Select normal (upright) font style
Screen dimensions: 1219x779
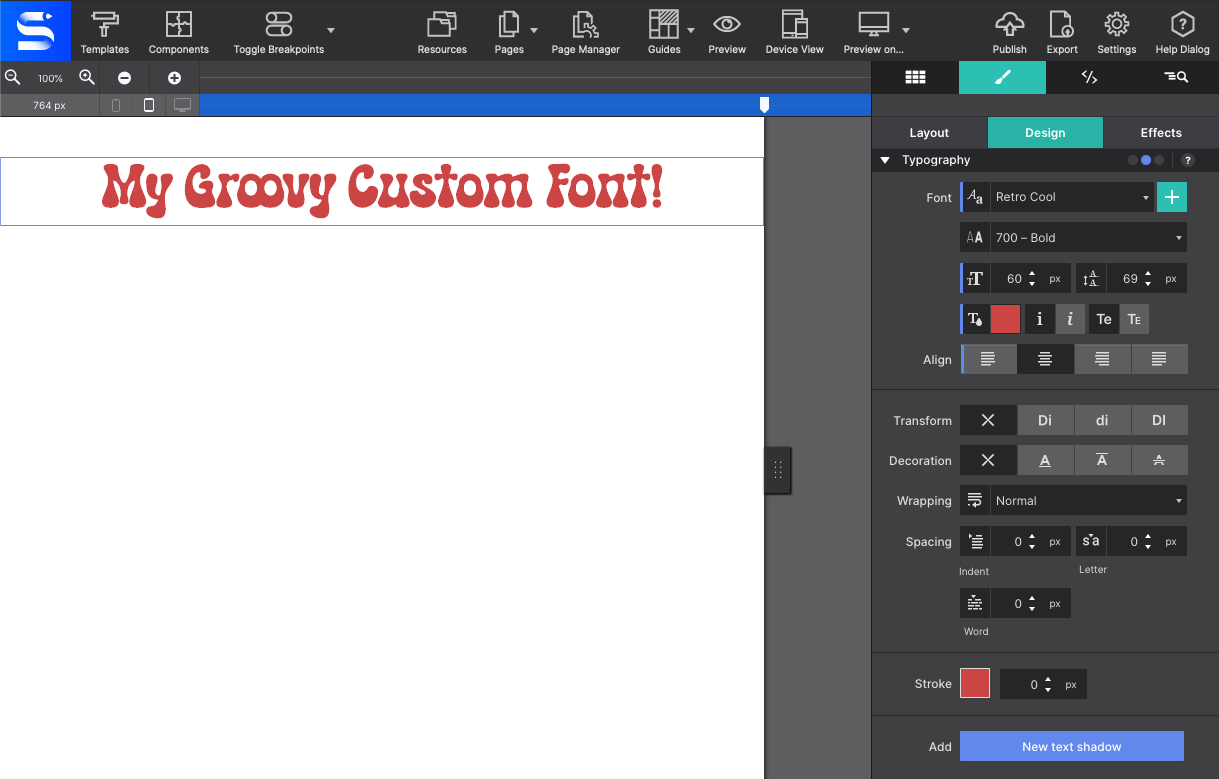(1040, 319)
